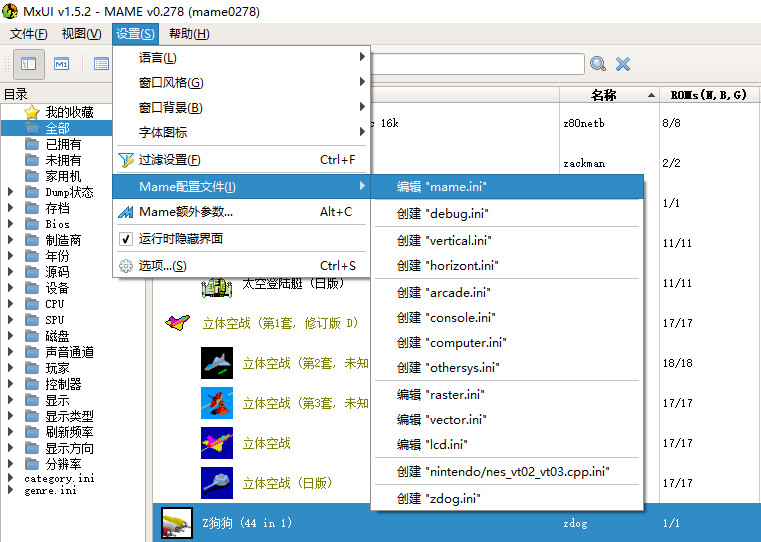Click the folder icon beside 家用机
Screen dimensions: 761x542
click(32, 176)
